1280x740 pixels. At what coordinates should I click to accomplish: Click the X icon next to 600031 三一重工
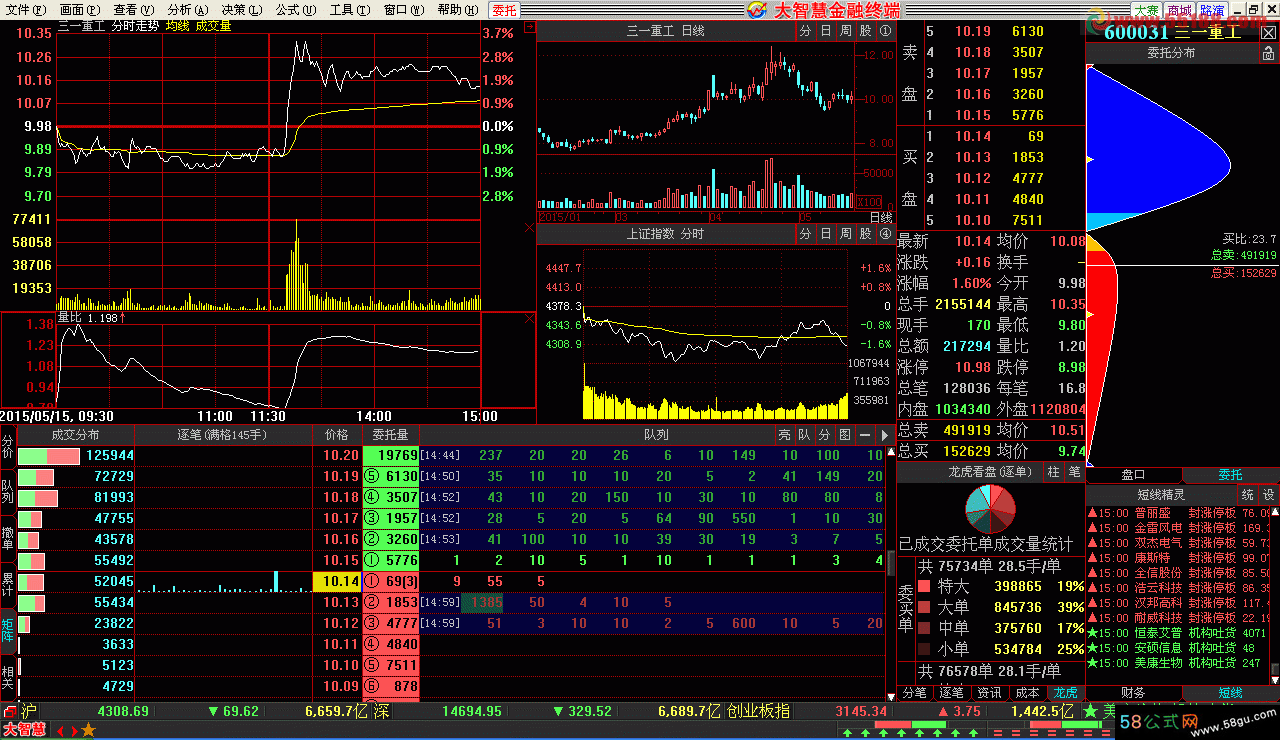click(1269, 32)
